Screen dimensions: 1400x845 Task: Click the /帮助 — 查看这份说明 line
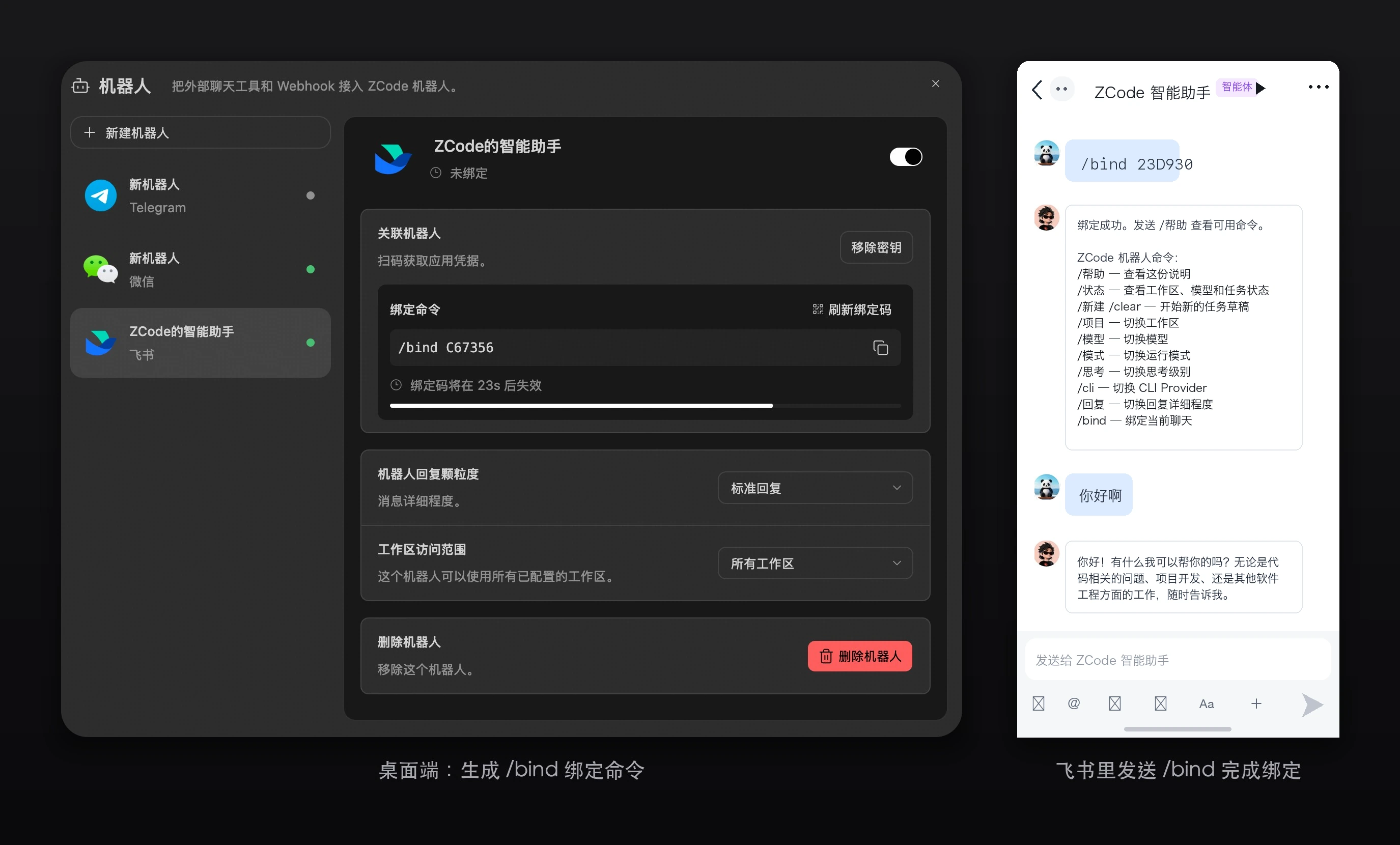pyautogui.click(x=1134, y=274)
